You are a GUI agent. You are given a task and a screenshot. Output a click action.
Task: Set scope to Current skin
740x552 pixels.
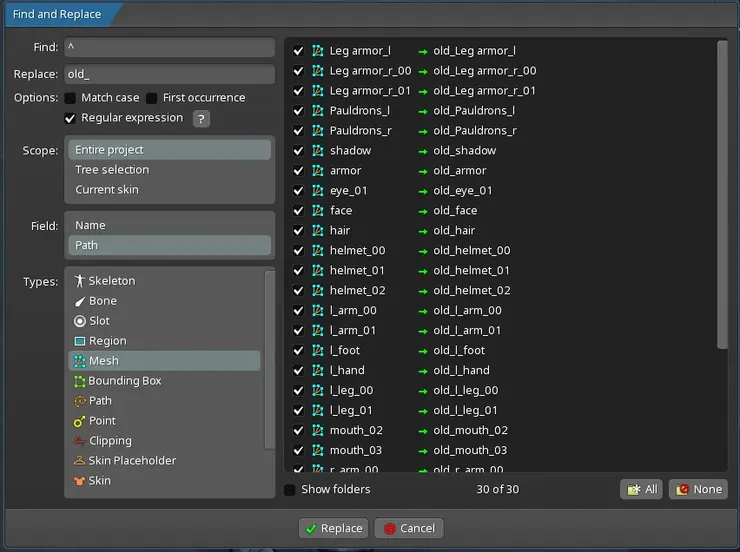click(x=169, y=190)
